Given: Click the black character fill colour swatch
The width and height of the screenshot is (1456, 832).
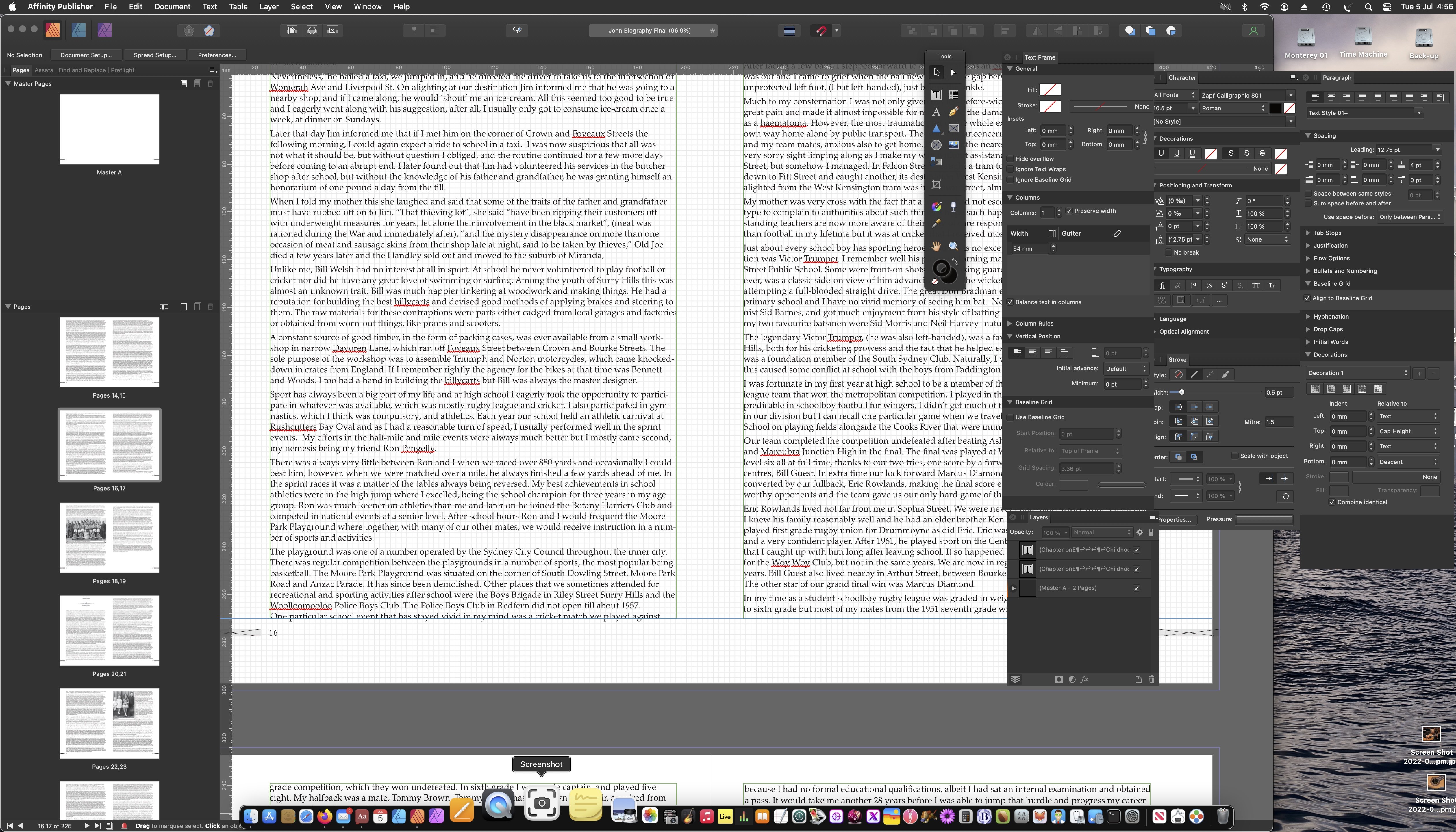Looking at the screenshot, I should tap(1275, 109).
